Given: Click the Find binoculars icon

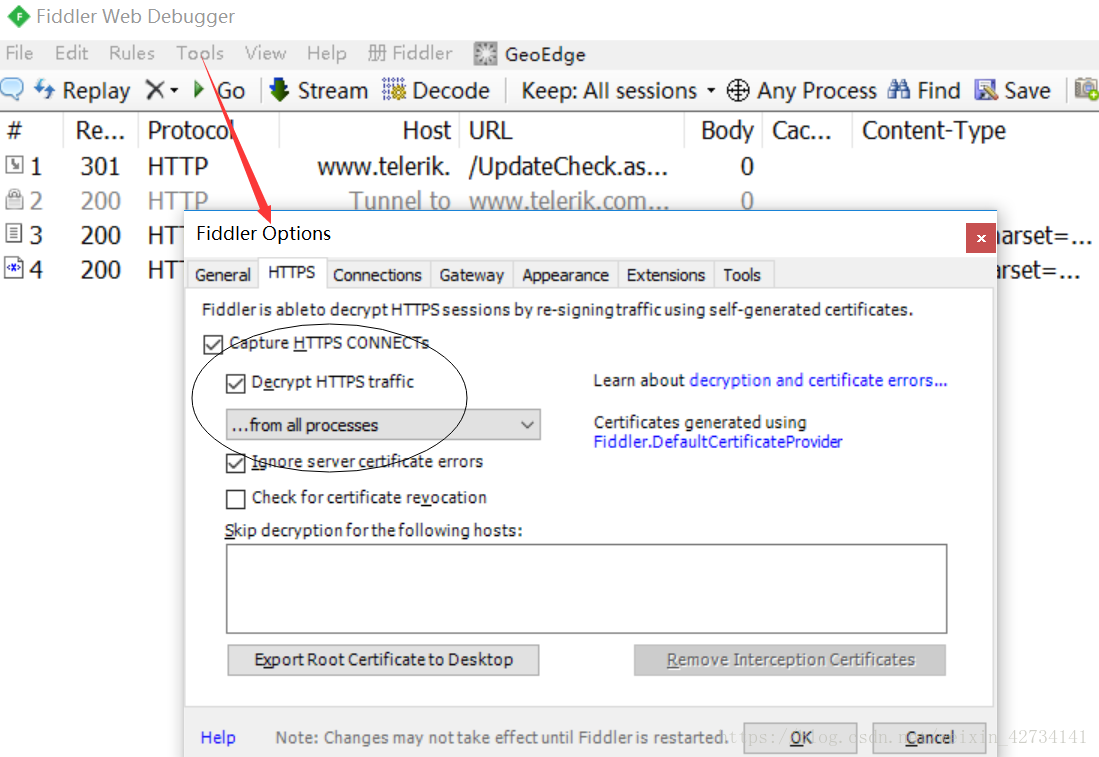Looking at the screenshot, I should tap(899, 90).
